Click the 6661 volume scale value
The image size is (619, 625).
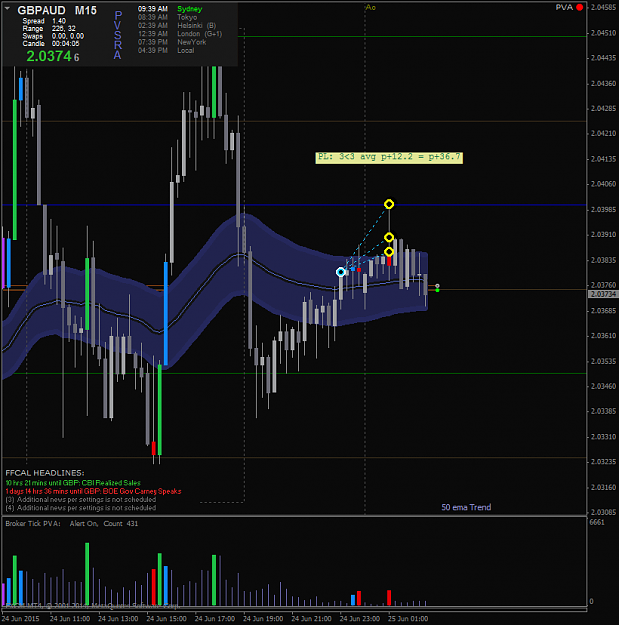[597, 522]
